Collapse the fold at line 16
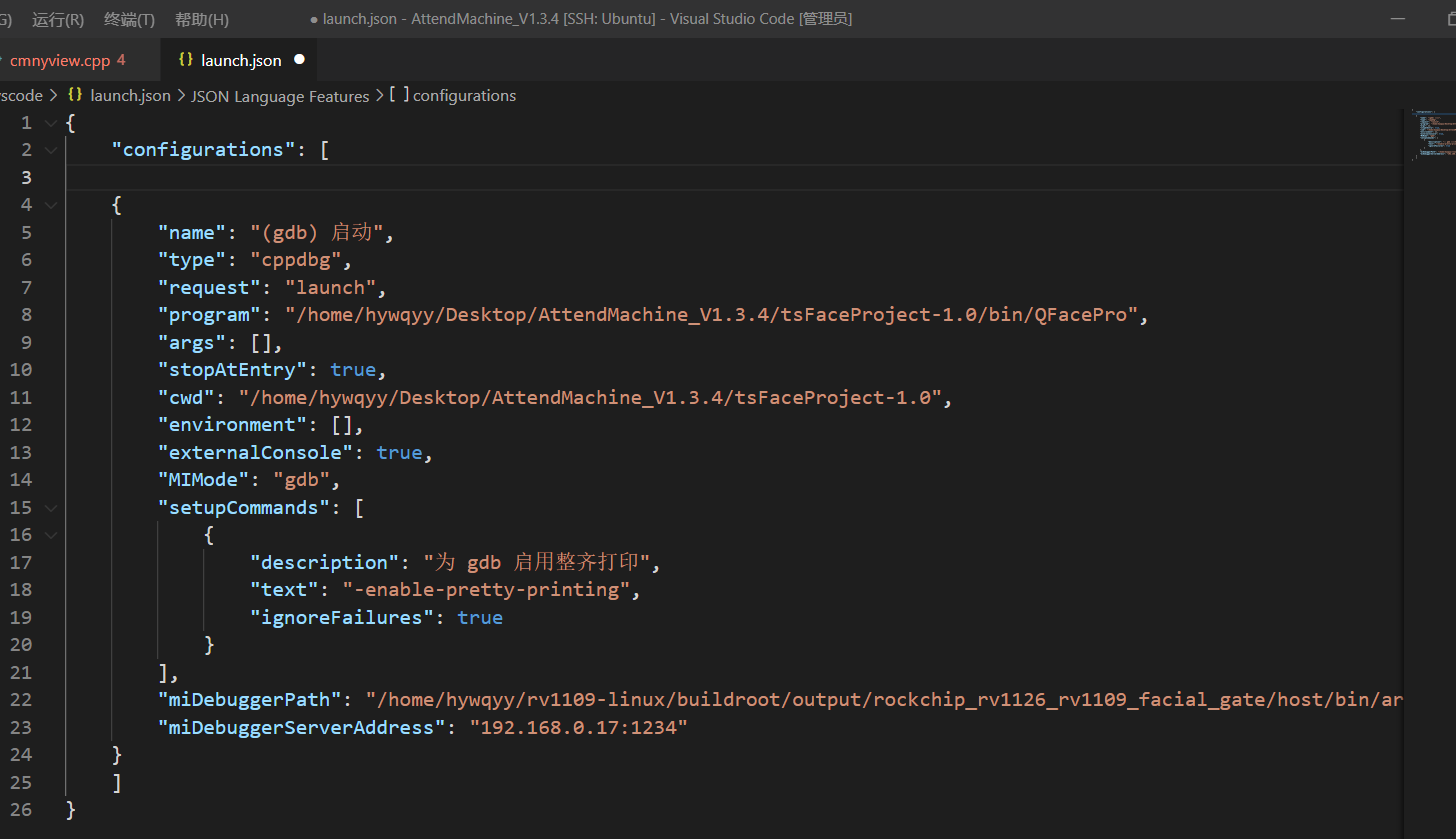This screenshot has height=839, width=1456. click(x=51, y=535)
